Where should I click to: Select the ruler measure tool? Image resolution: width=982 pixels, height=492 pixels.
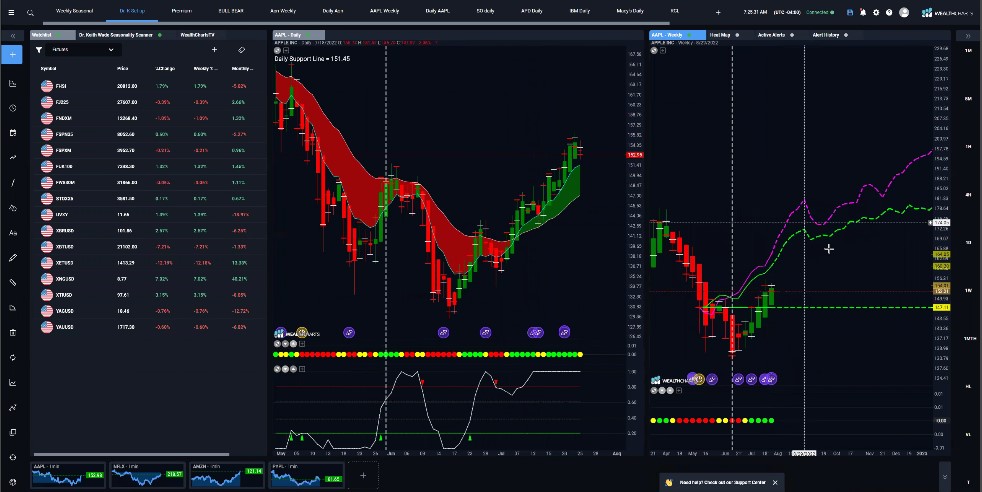tap(13, 283)
